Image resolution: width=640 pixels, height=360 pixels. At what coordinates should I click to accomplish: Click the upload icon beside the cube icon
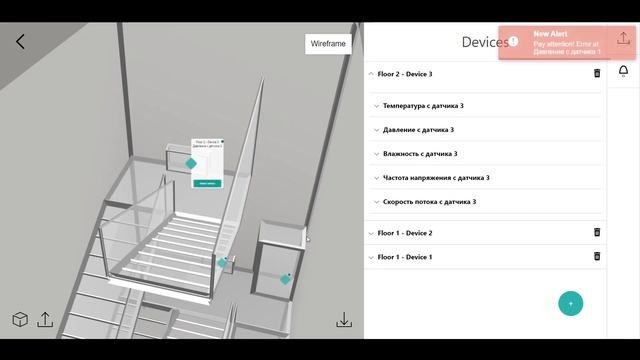coord(45,319)
